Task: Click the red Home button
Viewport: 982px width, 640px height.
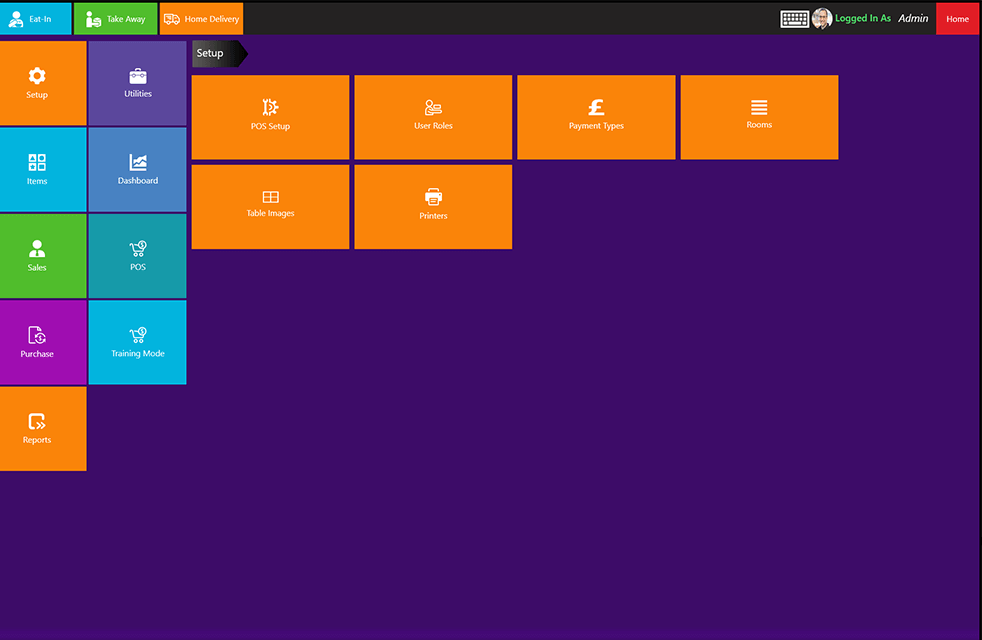Action: click(957, 19)
